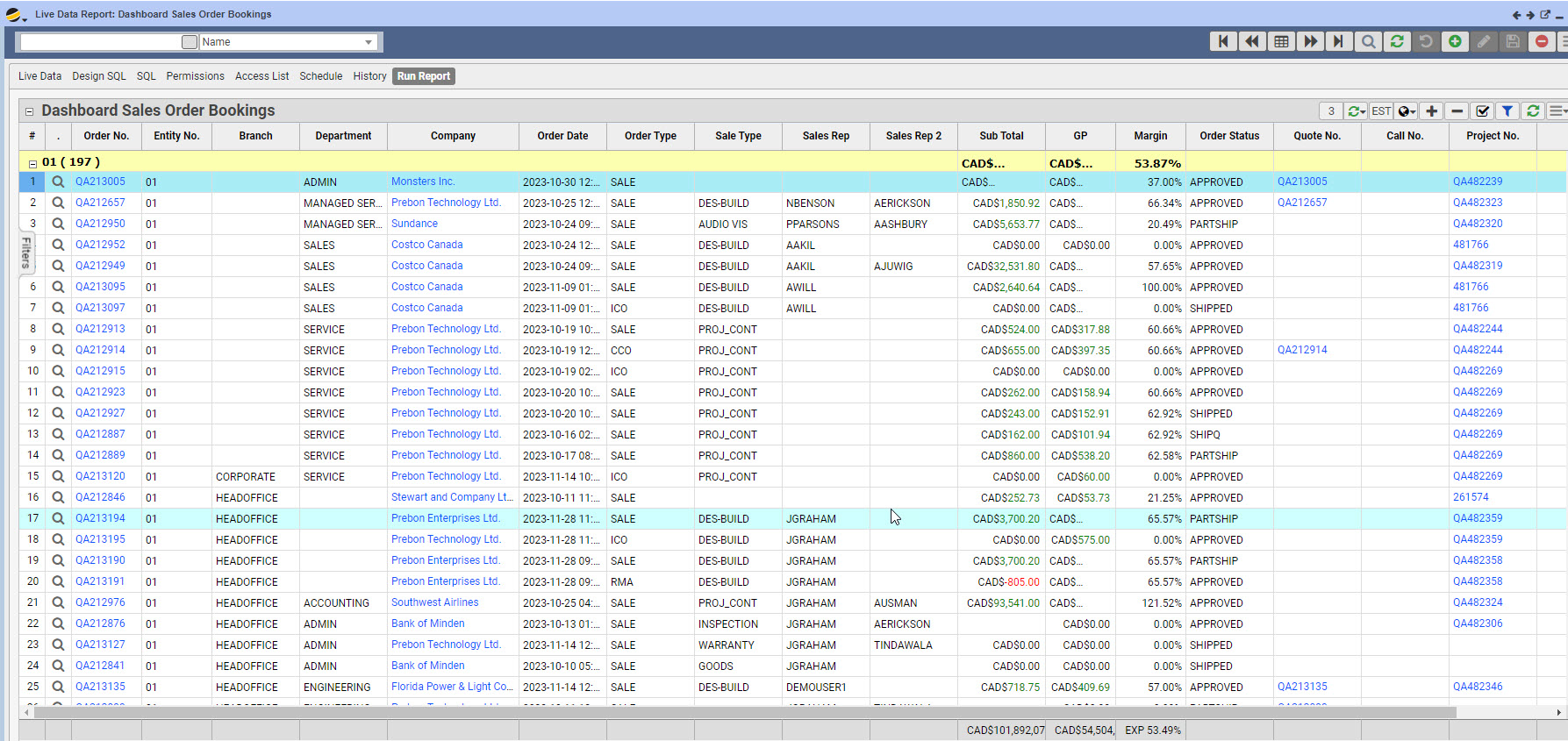Jump to the last record
1568x741 pixels.
1338,41
